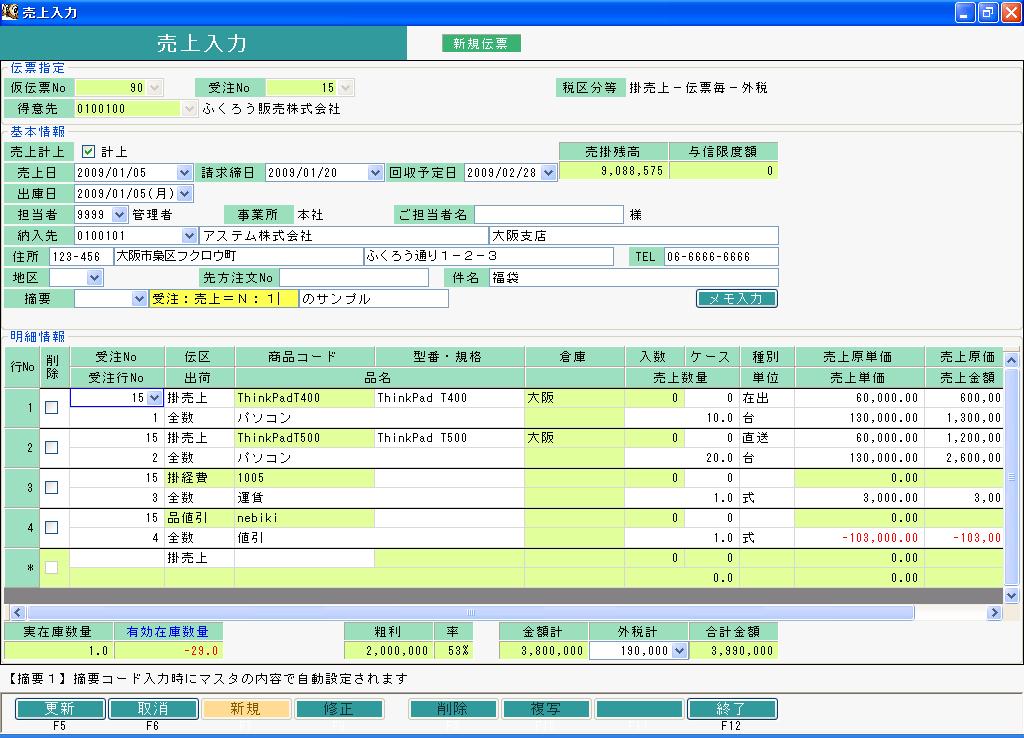The image size is (1024, 738).
Task: Click the 運賃 product name cell
Action: pyautogui.click(x=379, y=498)
